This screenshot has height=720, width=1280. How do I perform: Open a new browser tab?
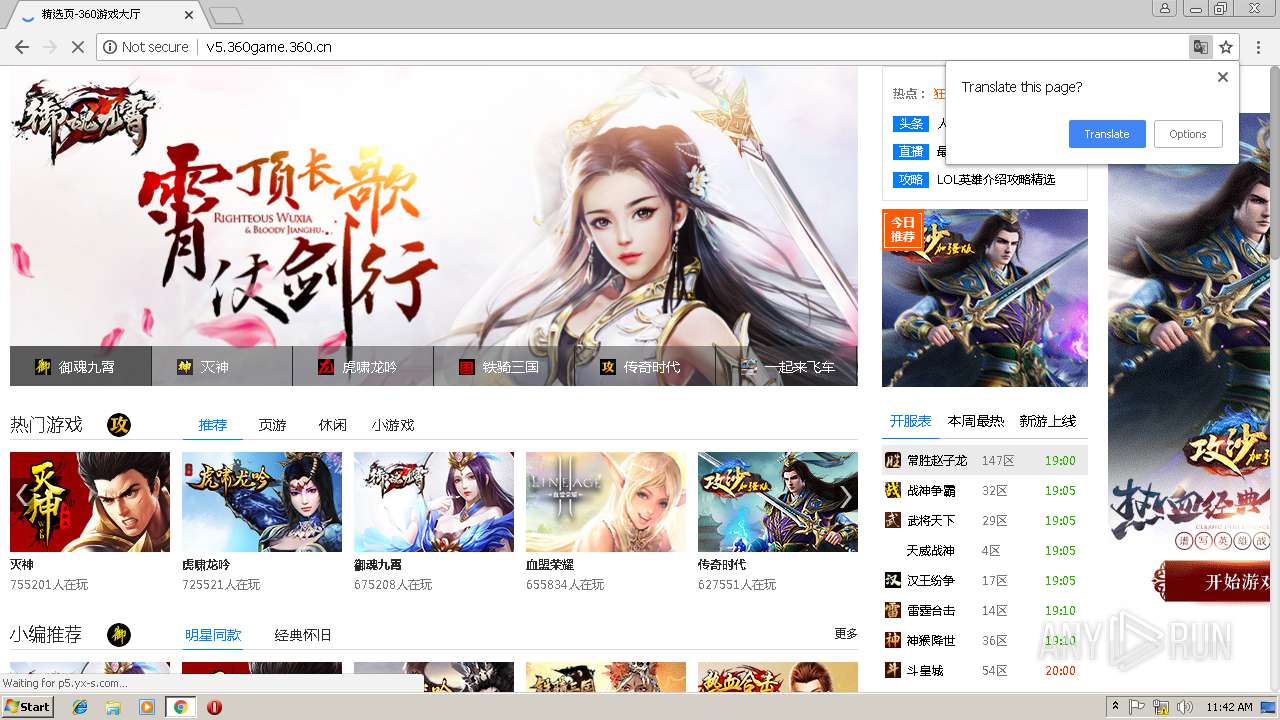pyautogui.click(x=226, y=15)
